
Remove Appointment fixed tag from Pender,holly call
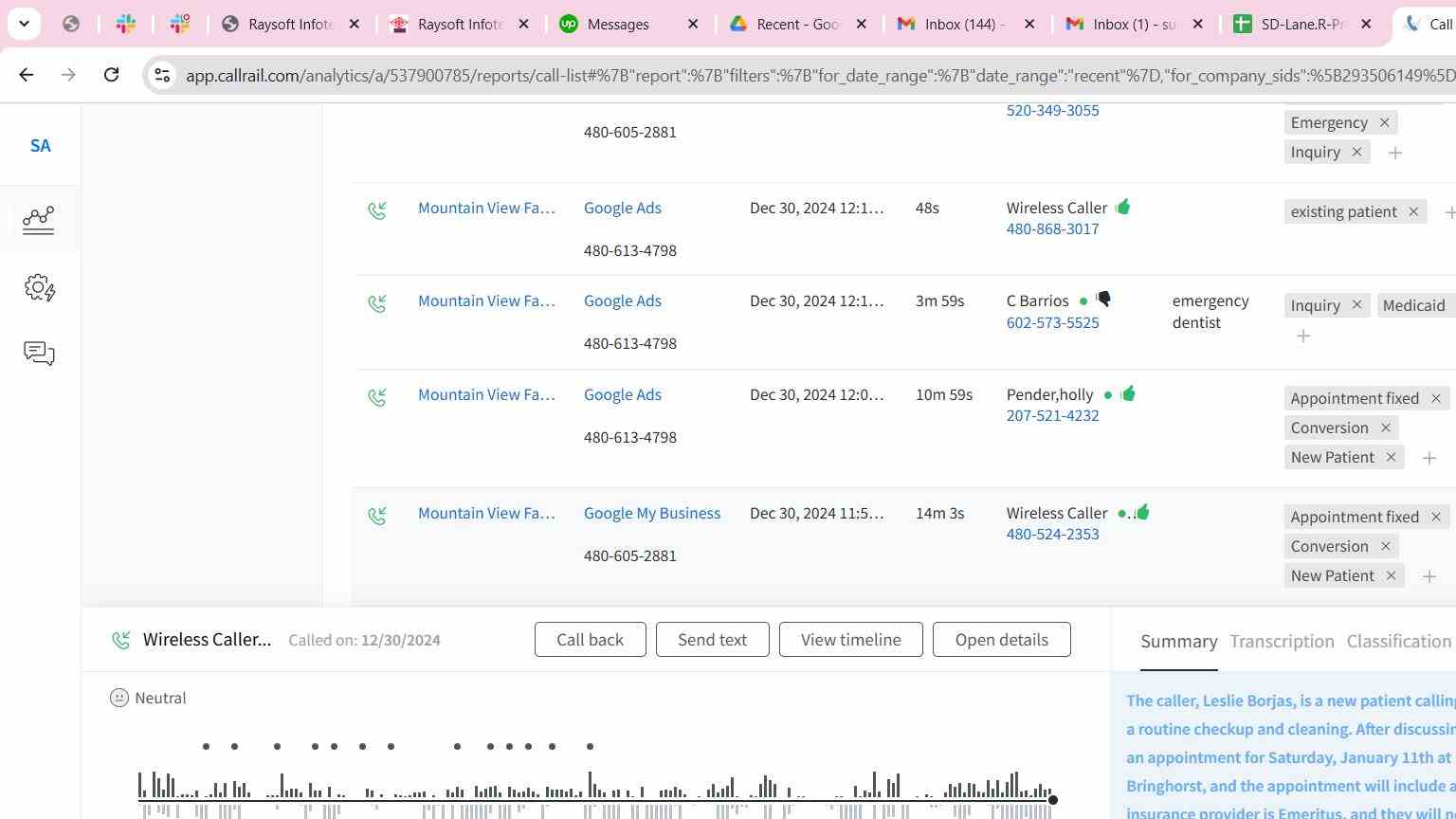tap(1436, 398)
